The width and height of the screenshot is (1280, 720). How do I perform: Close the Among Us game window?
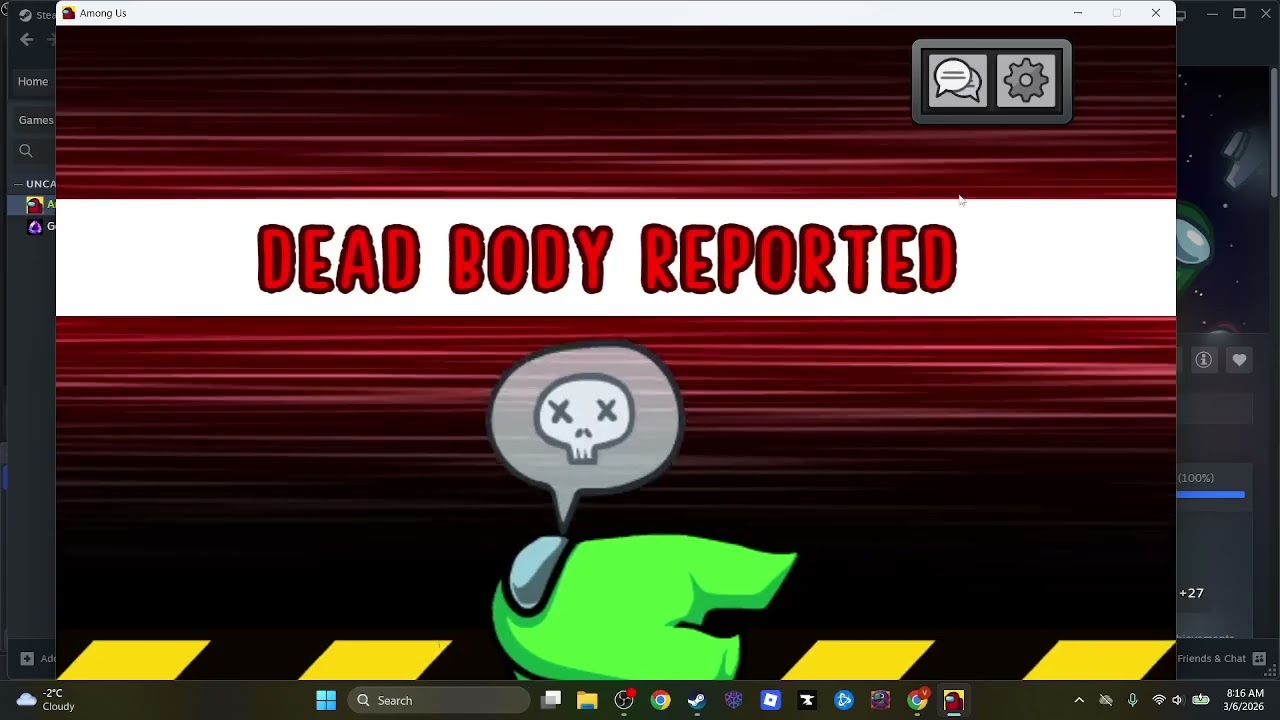tap(1156, 13)
